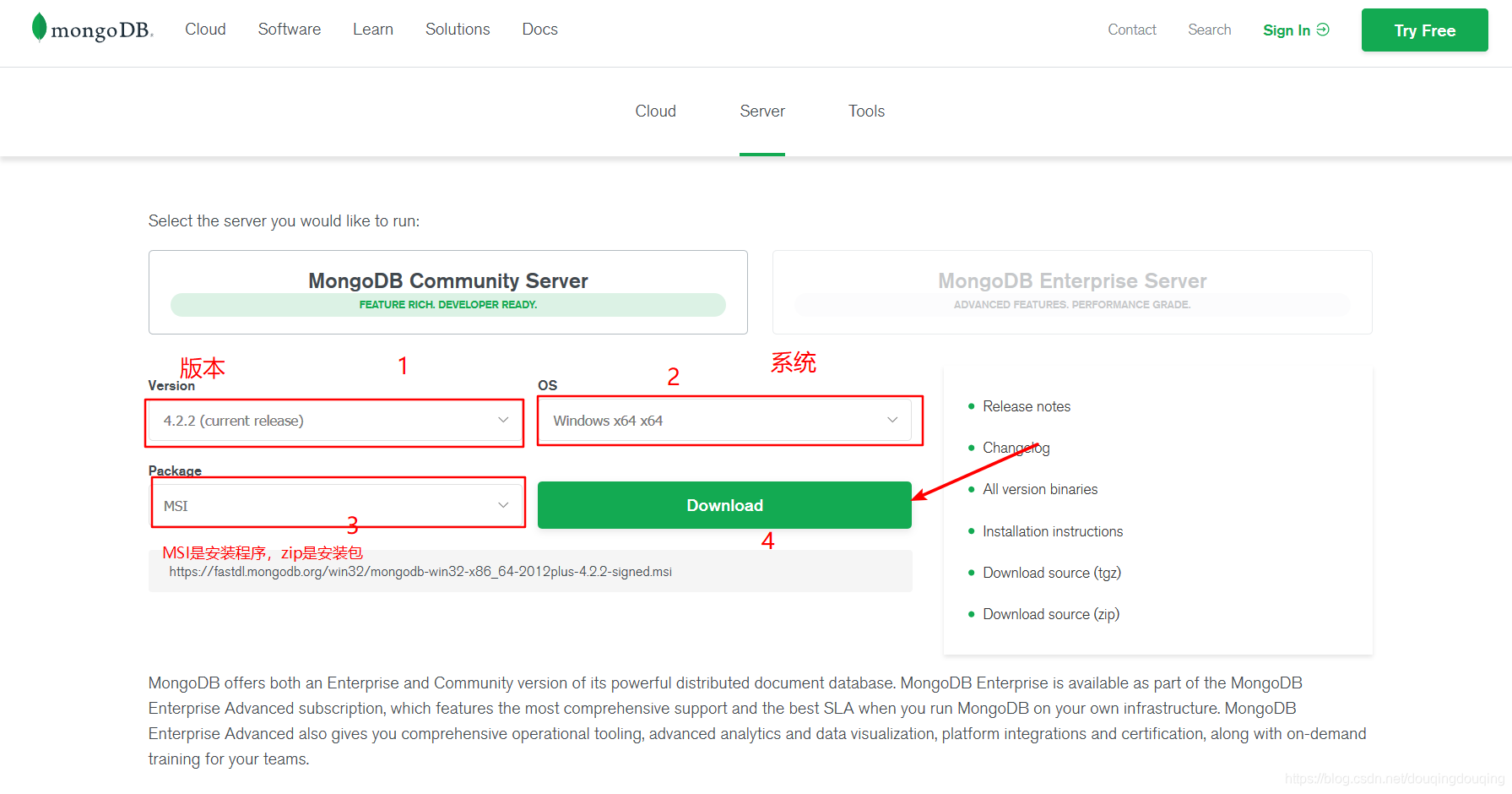Image resolution: width=1512 pixels, height=794 pixels.
Task: Select MongoDB Community Server card
Action: (x=448, y=292)
